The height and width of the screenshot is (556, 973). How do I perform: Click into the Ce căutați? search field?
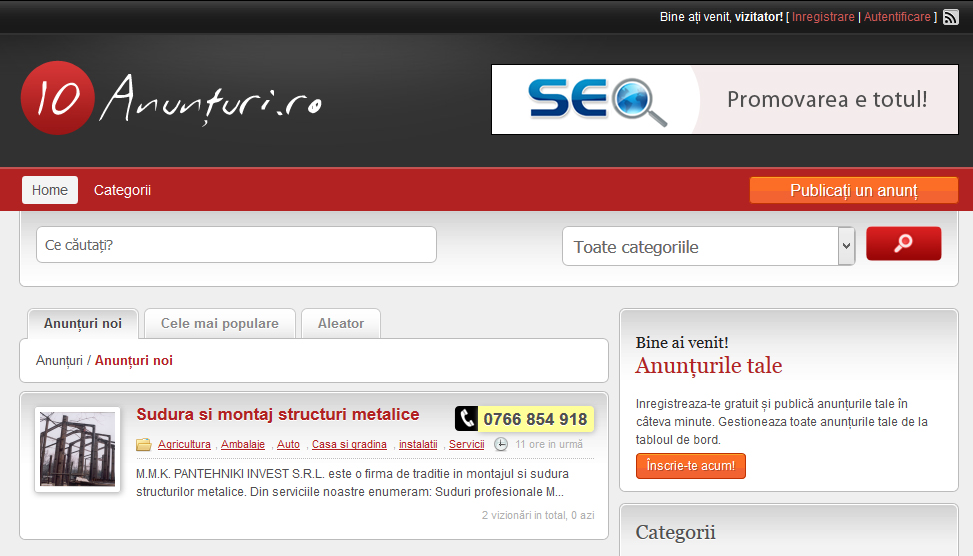236,244
